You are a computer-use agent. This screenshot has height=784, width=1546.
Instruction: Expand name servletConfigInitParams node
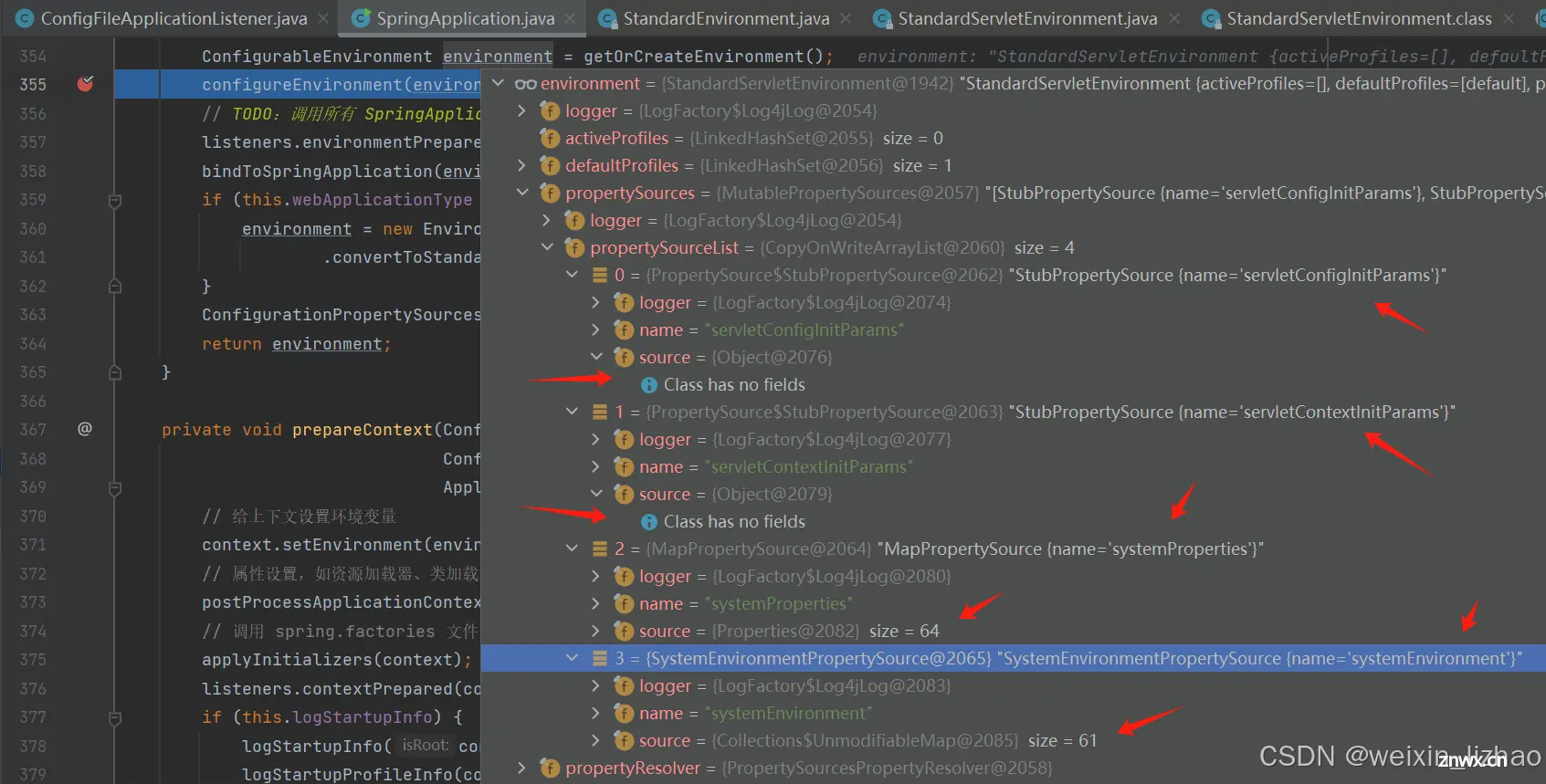pyautogui.click(x=596, y=329)
